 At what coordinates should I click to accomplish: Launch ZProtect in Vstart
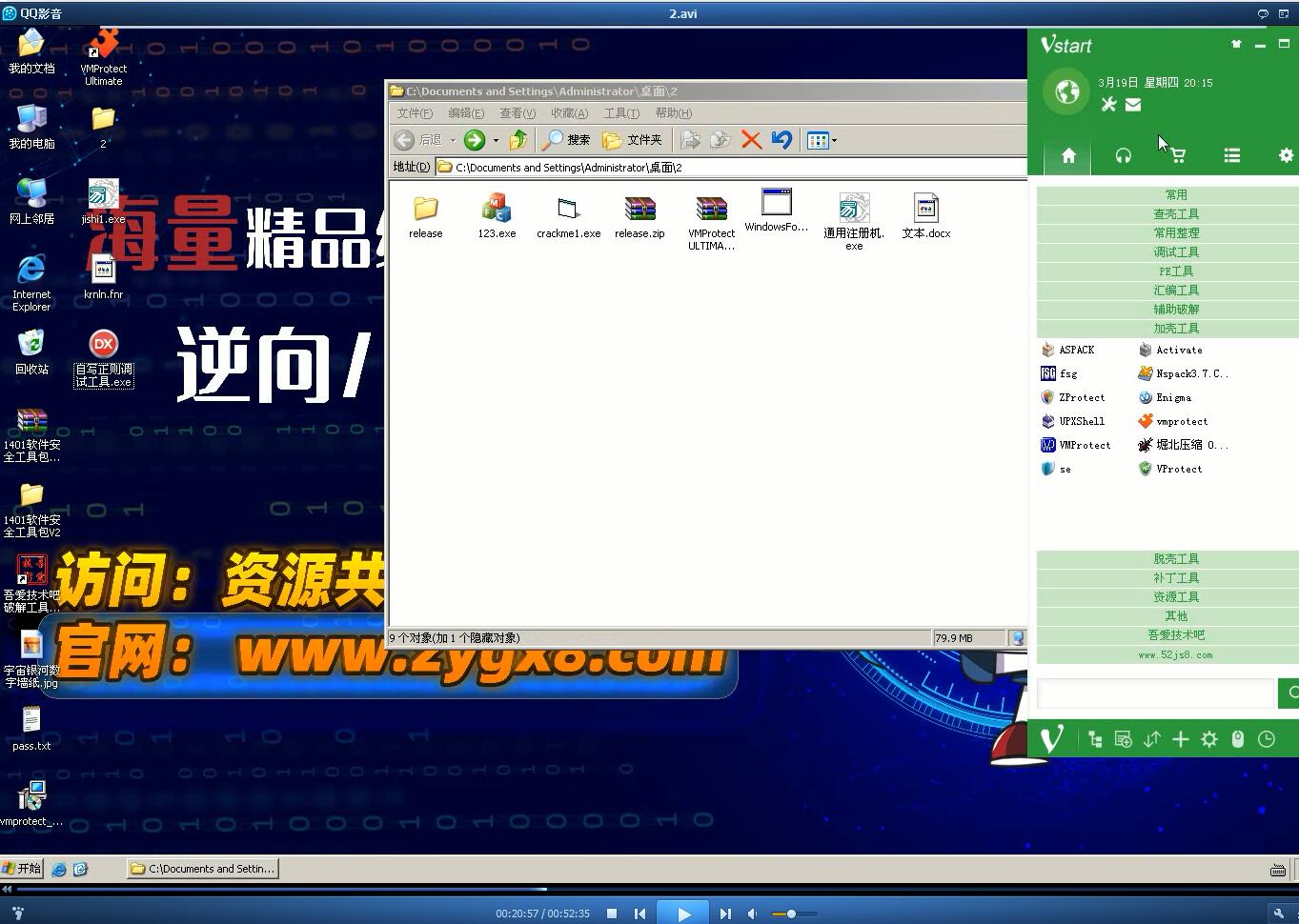click(x=1073, y=397)
